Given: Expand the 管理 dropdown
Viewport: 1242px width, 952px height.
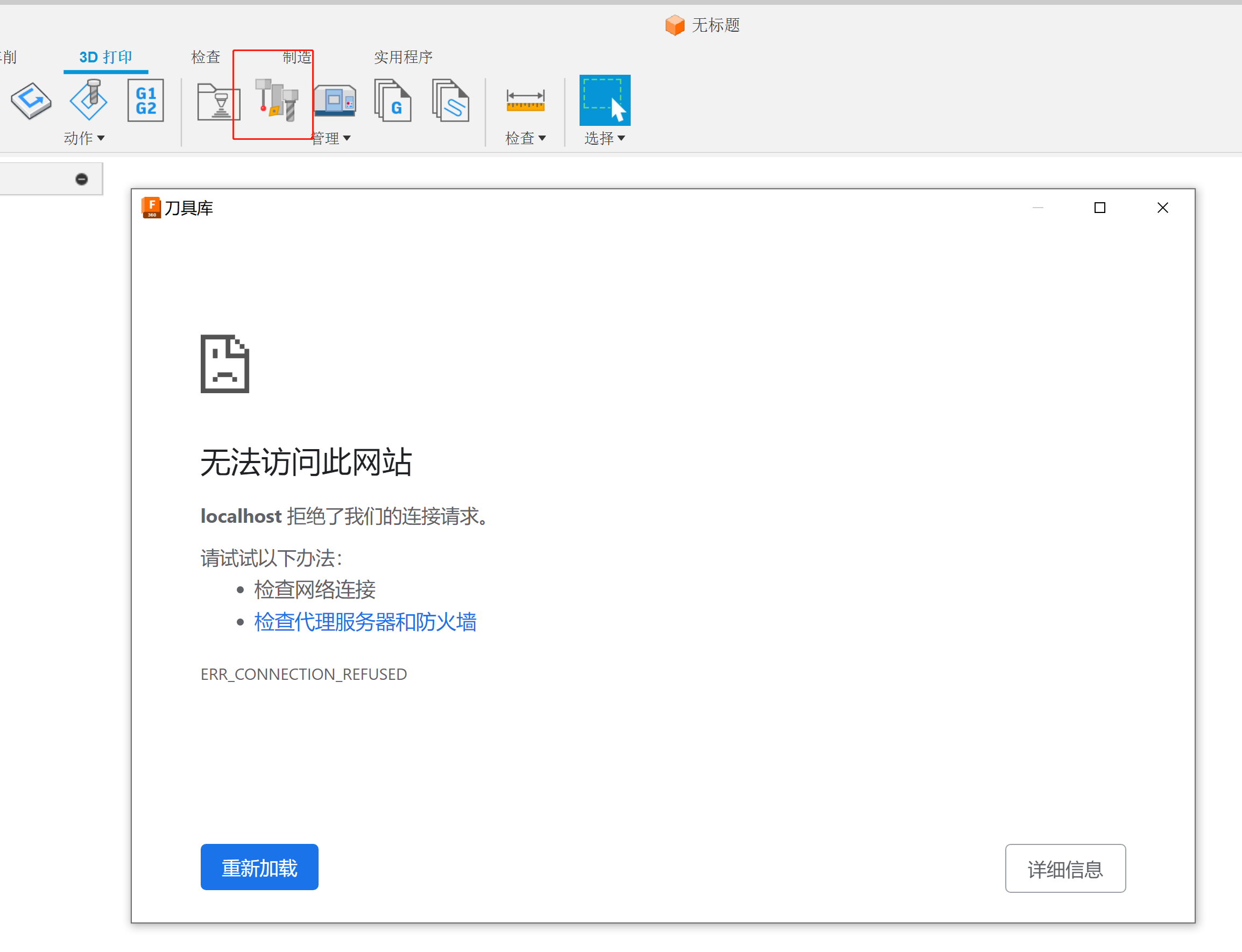Looking at the screenshot, I should tap(331, 138).
